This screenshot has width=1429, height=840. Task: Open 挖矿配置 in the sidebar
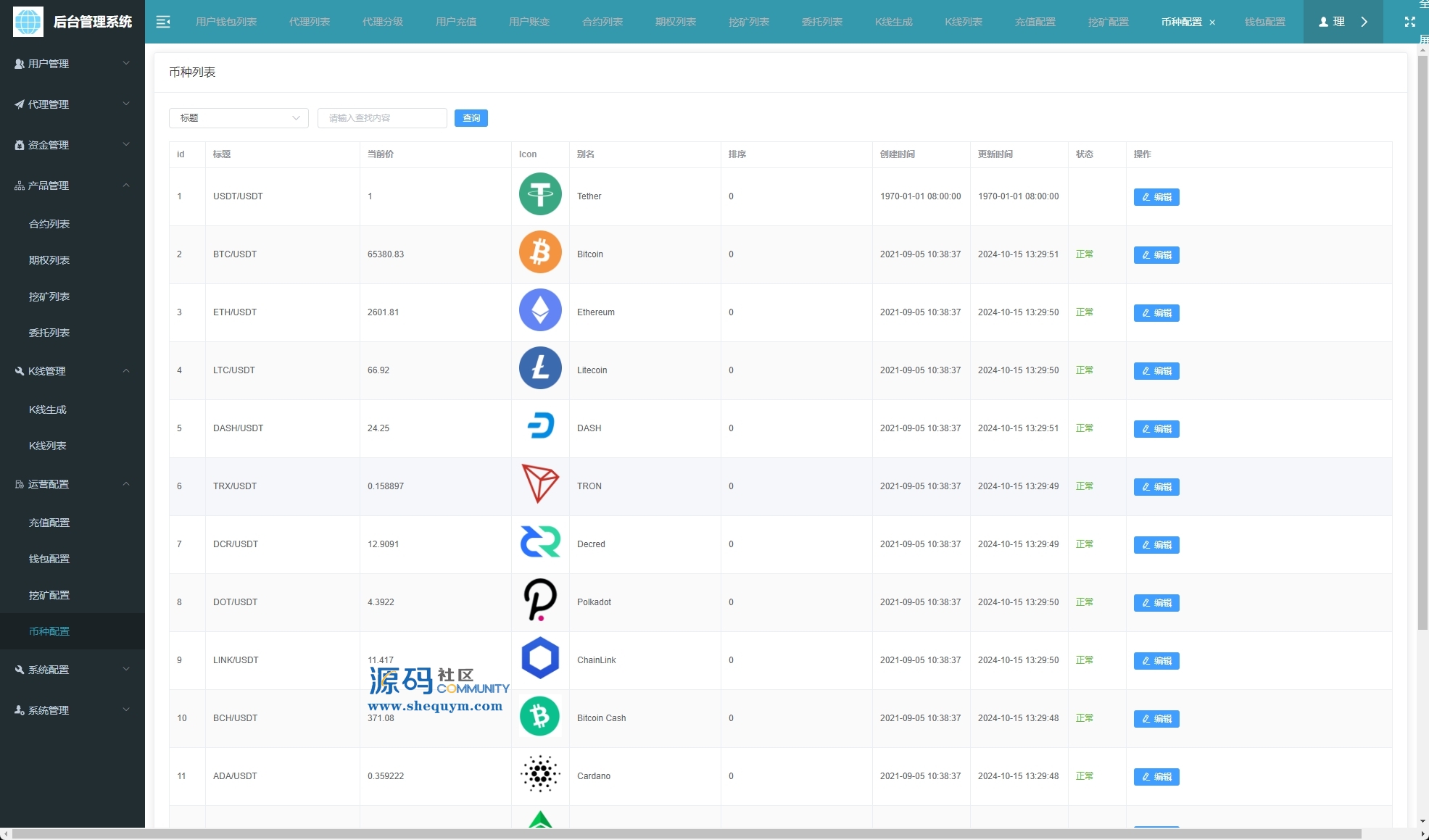[x=49, y=595]
